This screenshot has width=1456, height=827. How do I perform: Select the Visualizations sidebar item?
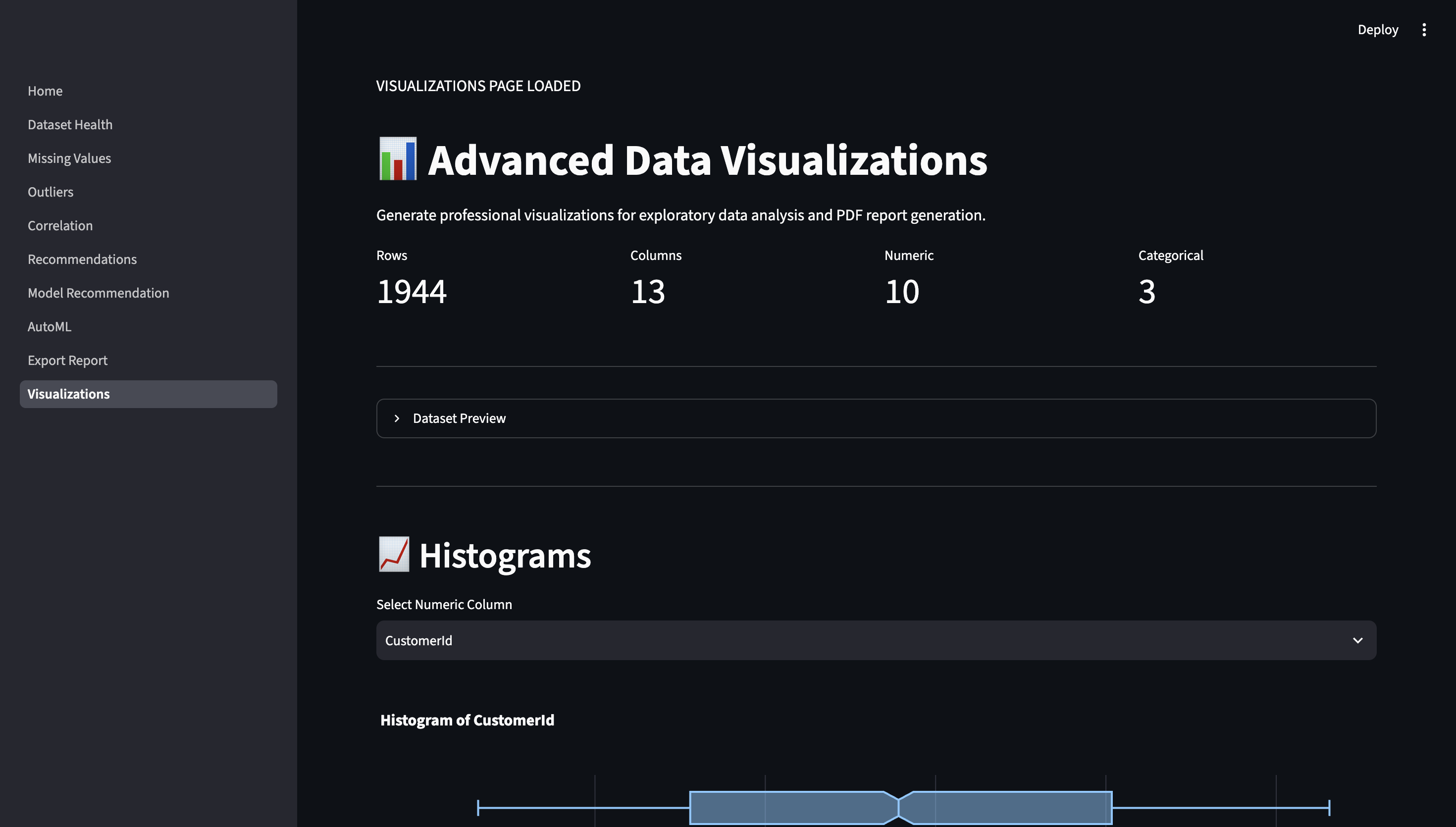point(148,394)
